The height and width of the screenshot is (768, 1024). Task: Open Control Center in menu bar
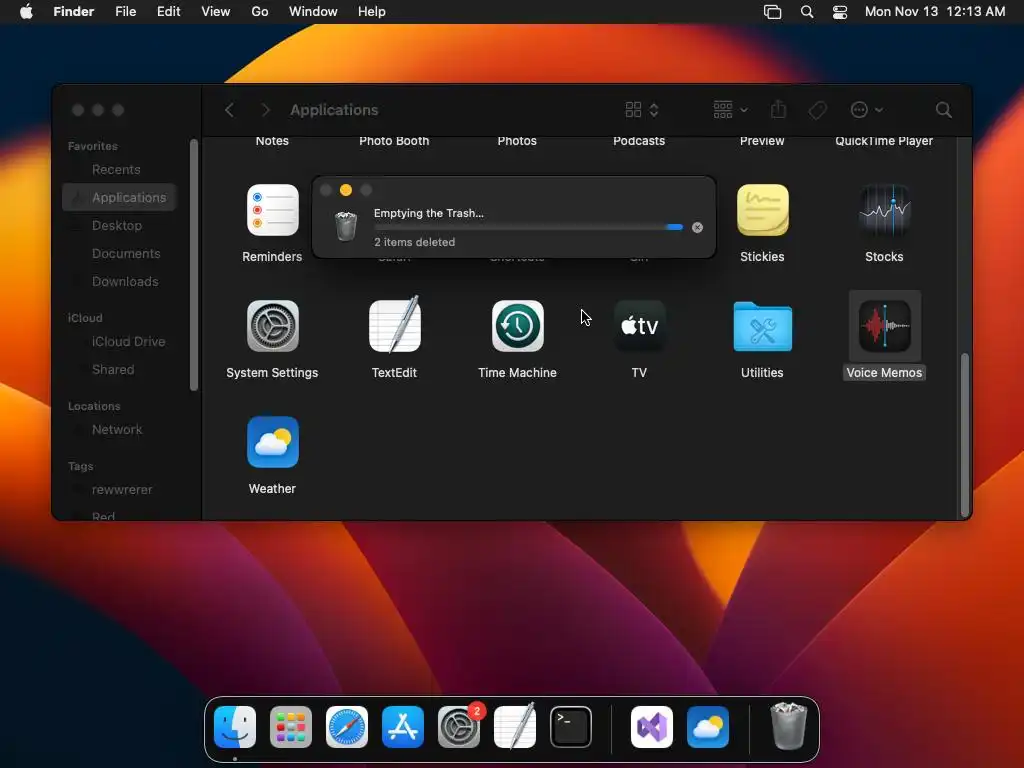click(x=840, y=12)
